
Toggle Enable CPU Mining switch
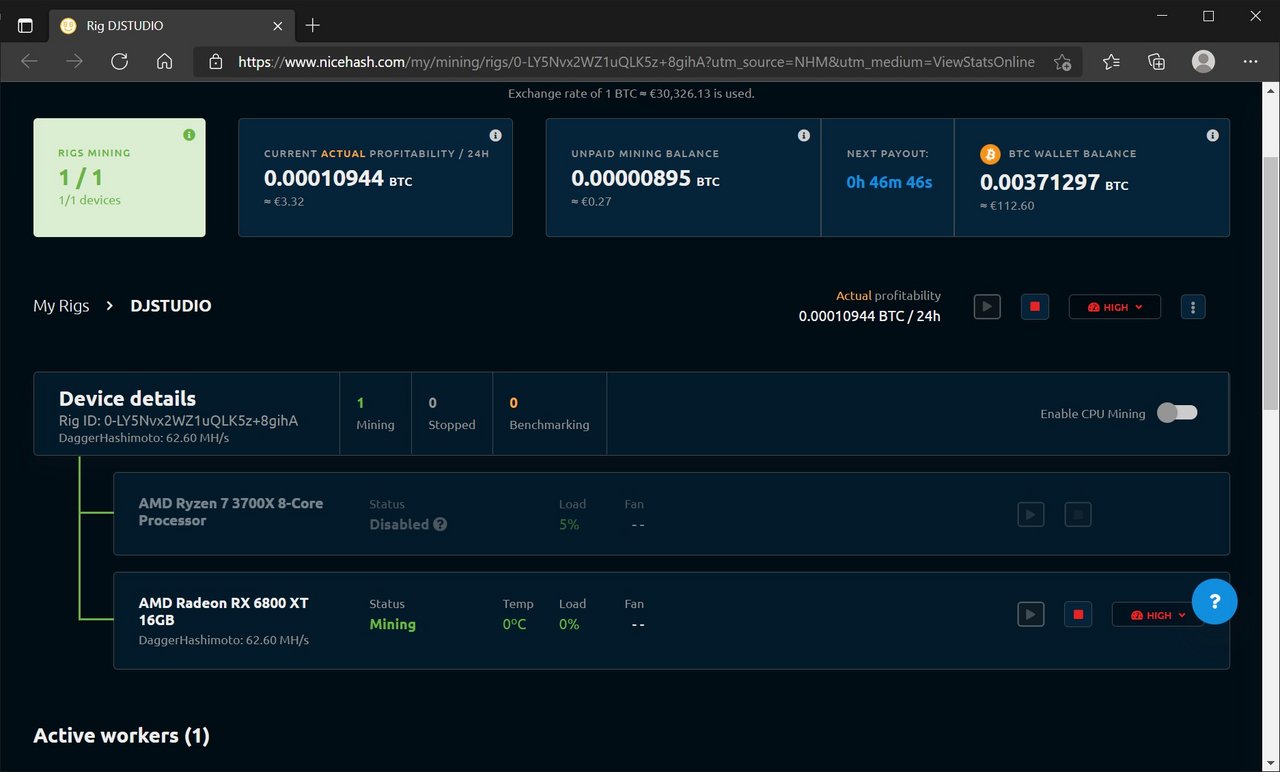click(x=1177, y=413)
